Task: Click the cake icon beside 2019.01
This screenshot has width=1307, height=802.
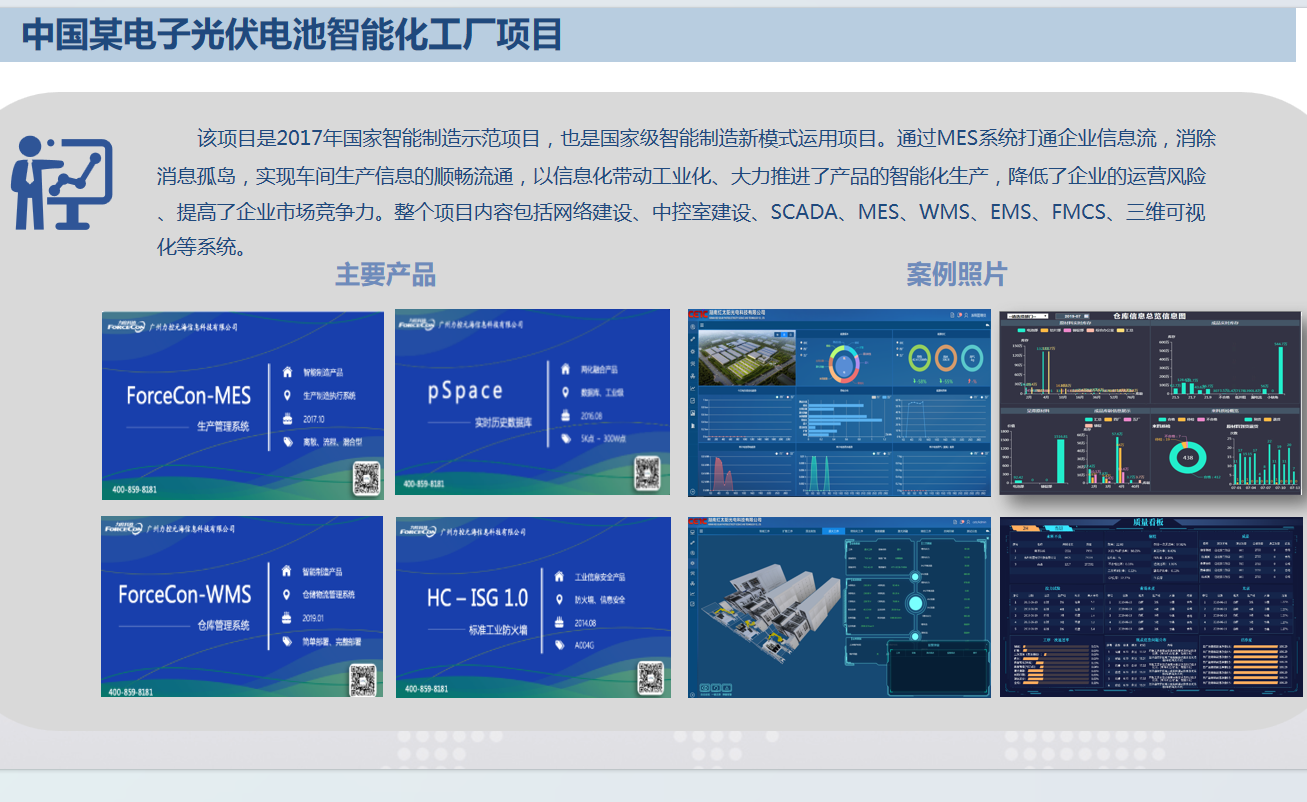Action: (288, 618)
